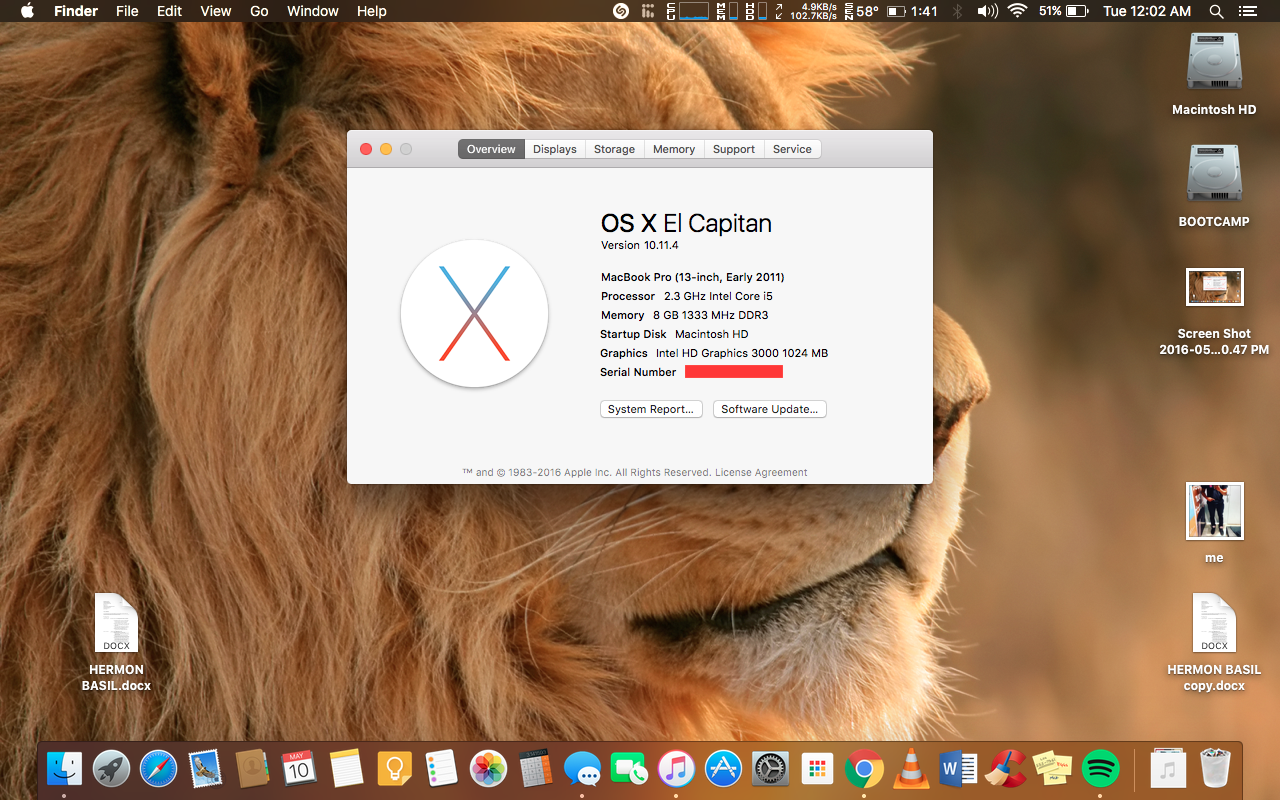Click the date and time clock
This screenshot has width=1280, height=800.
[1147, 11]
